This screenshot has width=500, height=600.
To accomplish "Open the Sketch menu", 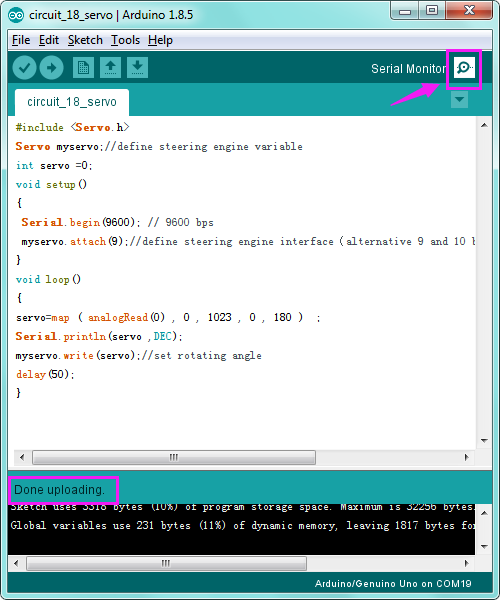I will click(x=85, y=40).
